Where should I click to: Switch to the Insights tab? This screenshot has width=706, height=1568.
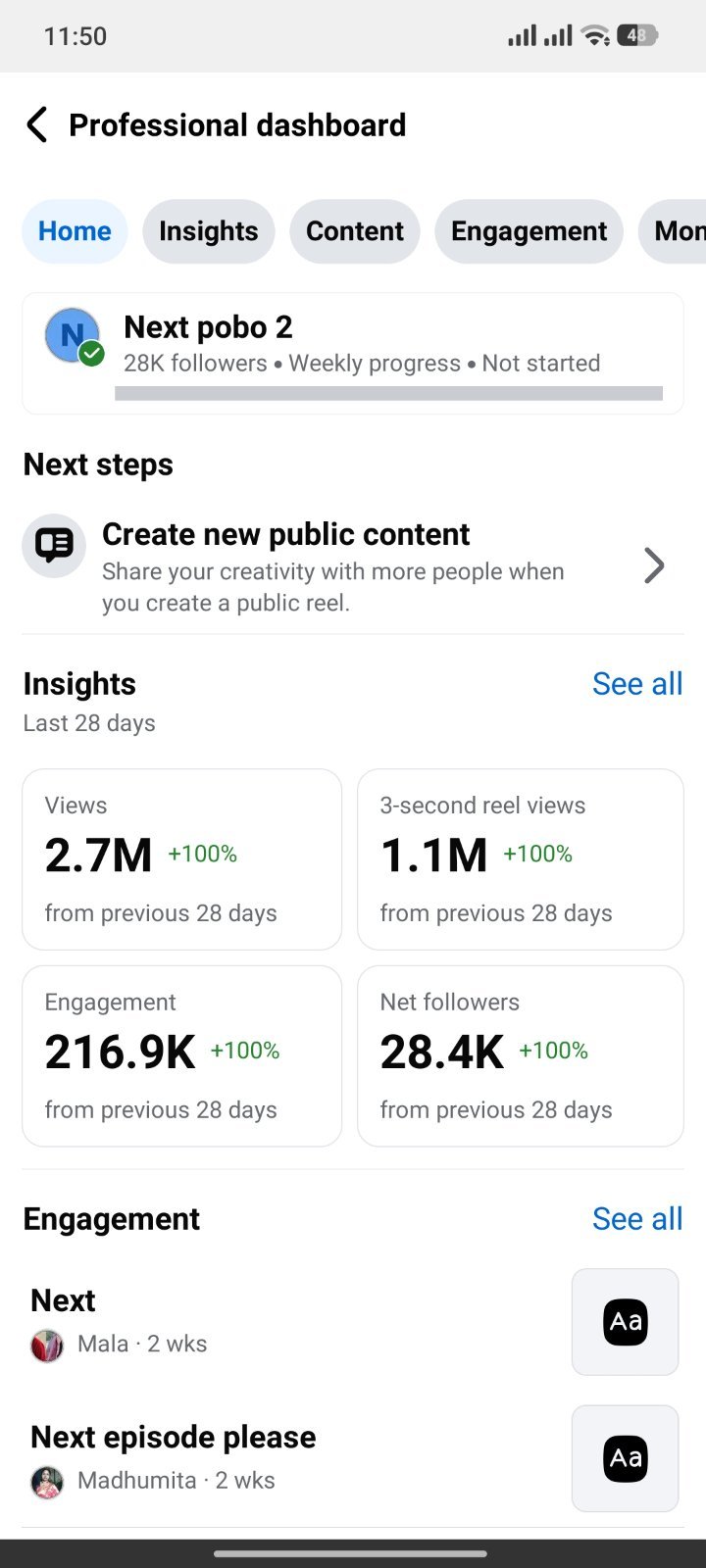click(x=209, y=231)
